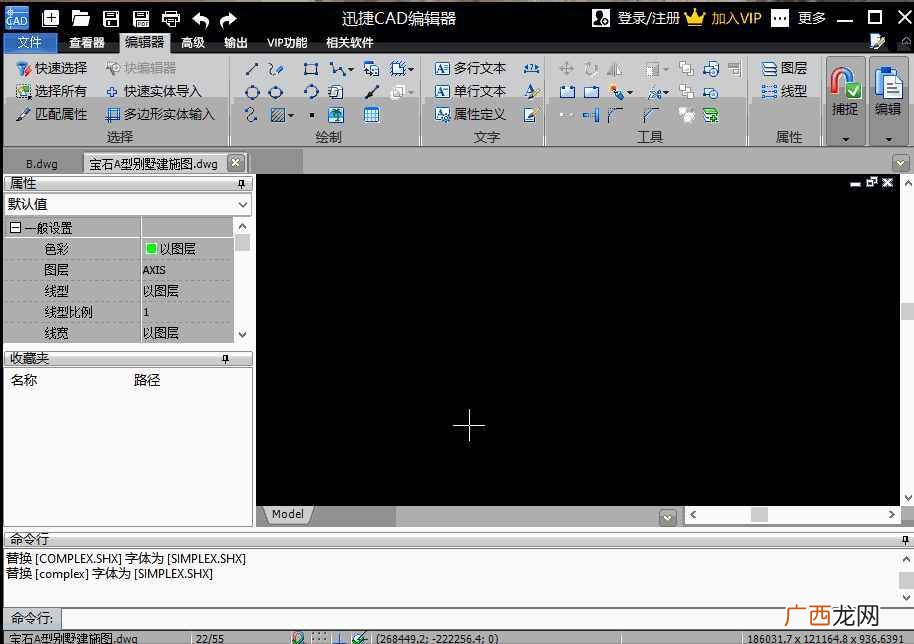Expand the 捕捉 dropdown arrow
The width and height of the screenshot is (914, 644).
(845, 139)
